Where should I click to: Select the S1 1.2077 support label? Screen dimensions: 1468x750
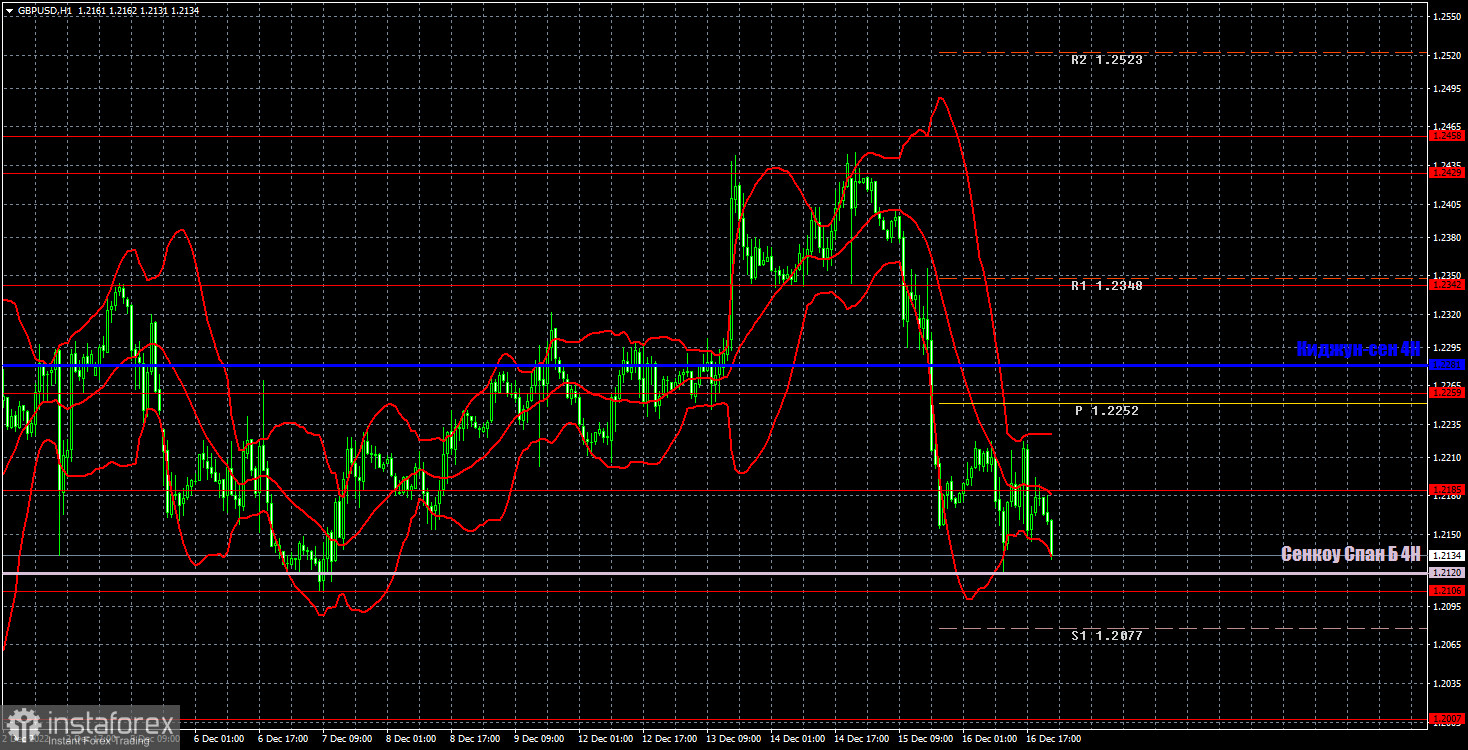[x=1106, y=636]
